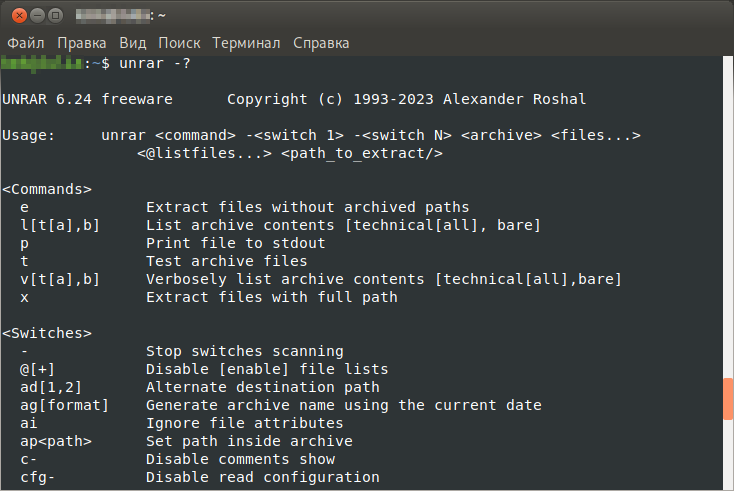Open the Справка menu
This screenshot has height=491, width=734.
[321, 43]
